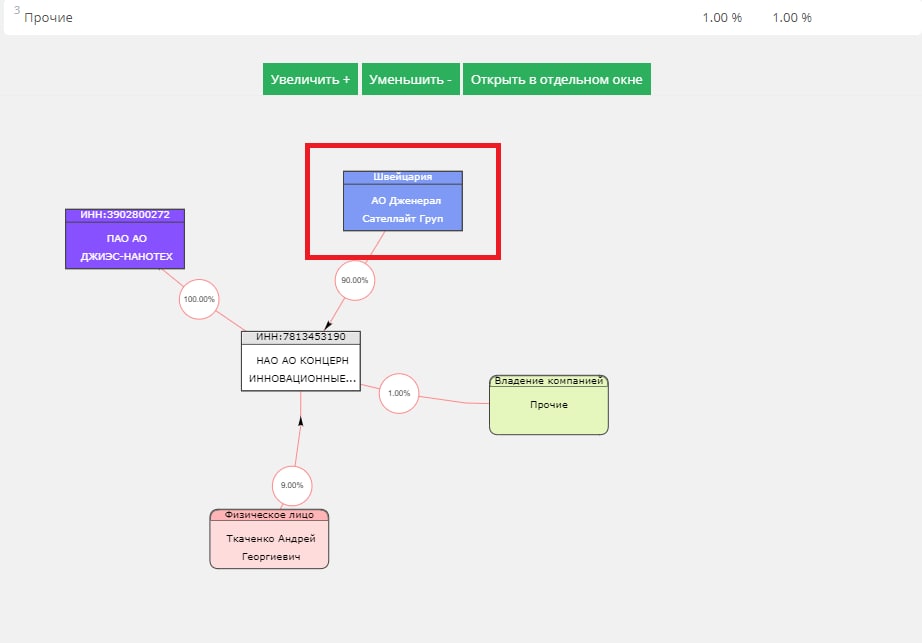Click the 'ИНН:3902800272' node header
The width and height of the screenshot is (922, 643).
125,215
